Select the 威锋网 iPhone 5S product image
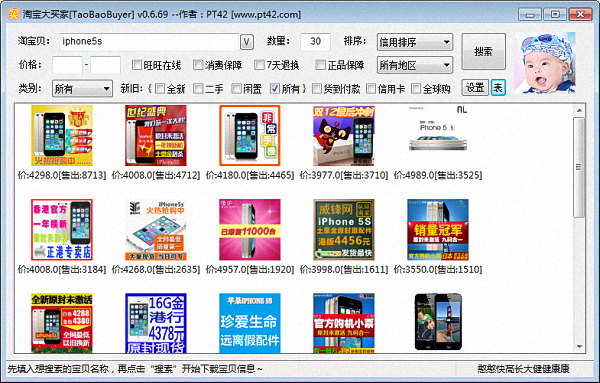Image resolution: width=600 pixels, height=383 pixels. coord(344,230)
